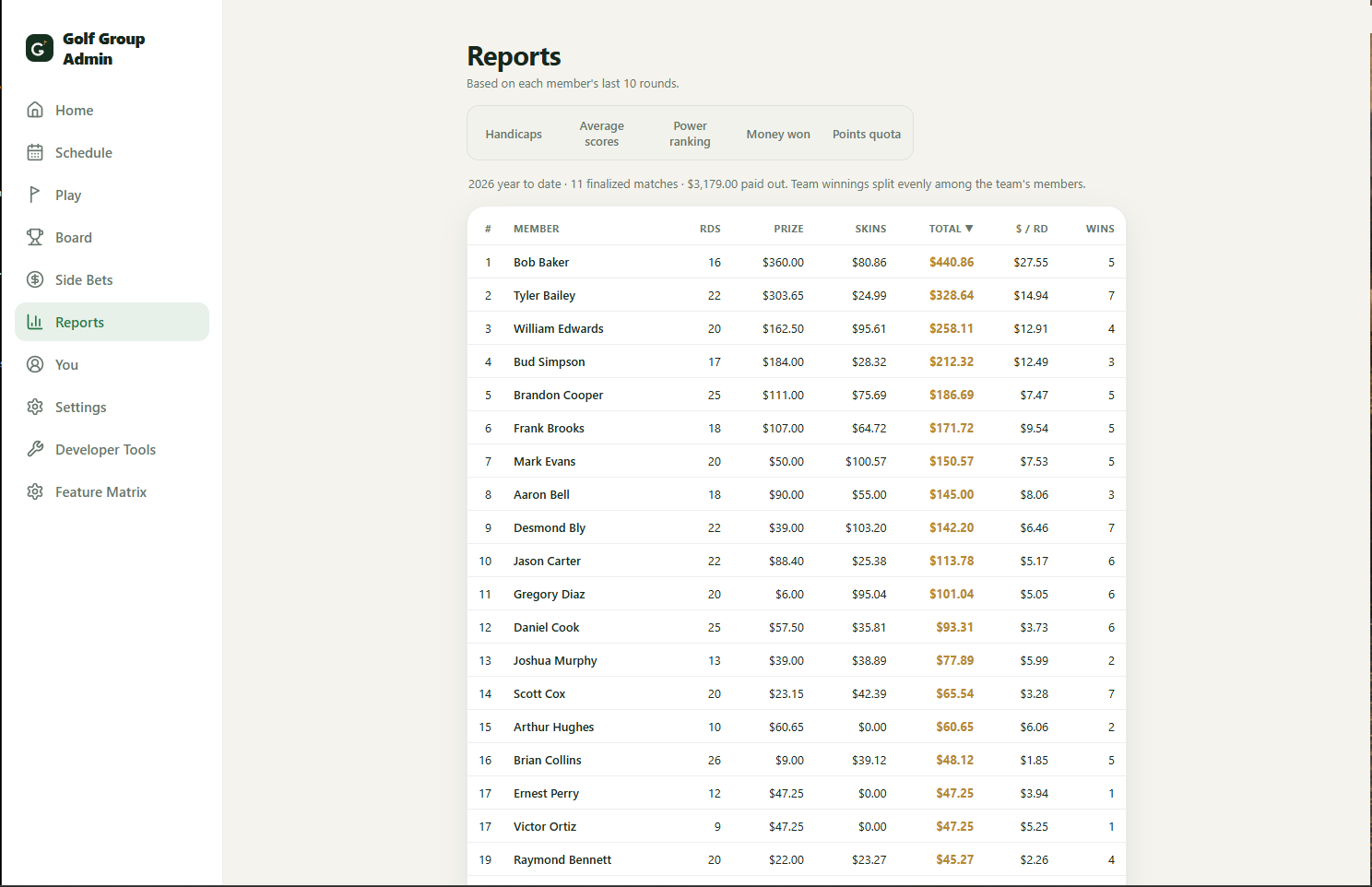
Task: Open the Play section
Action: (112, 195)
